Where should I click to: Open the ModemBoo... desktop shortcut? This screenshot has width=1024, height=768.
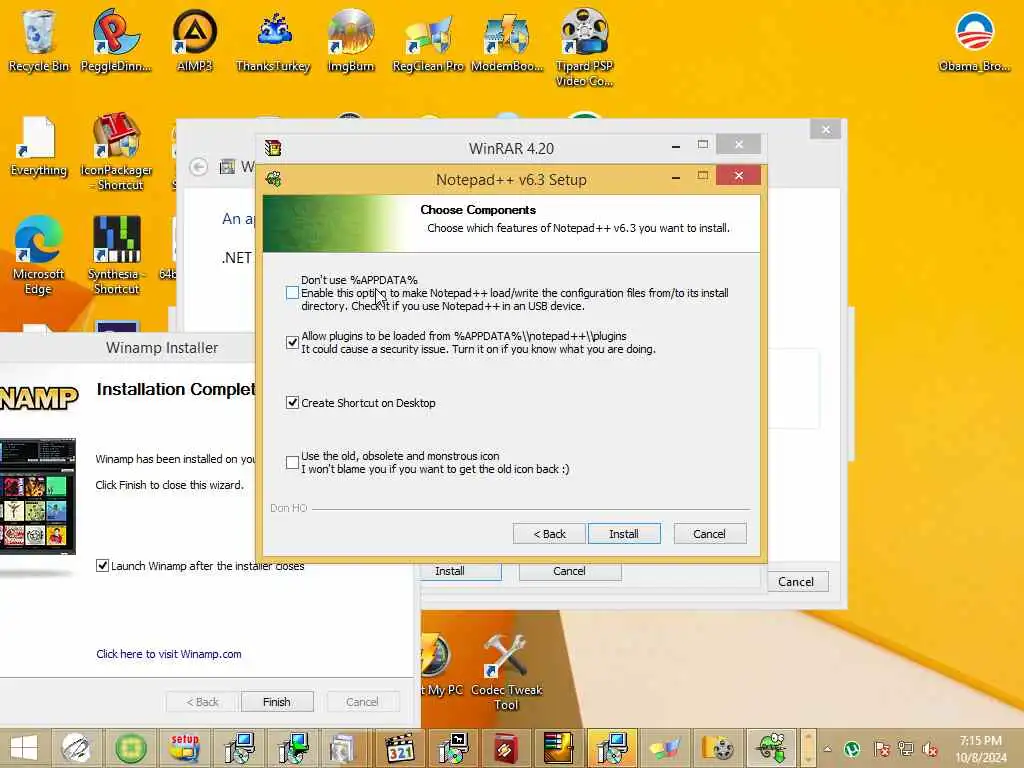[x=506, y=40]
